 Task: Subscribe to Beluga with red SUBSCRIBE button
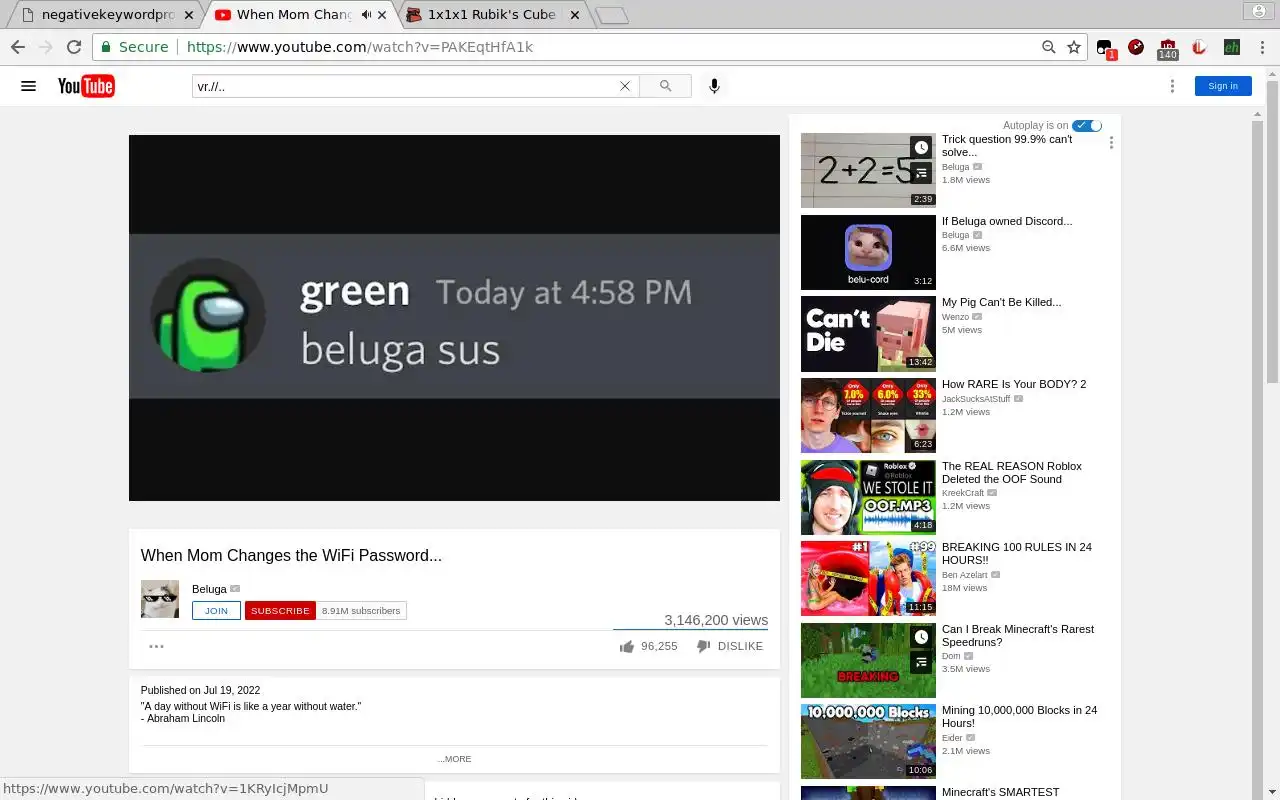(280, 610)
